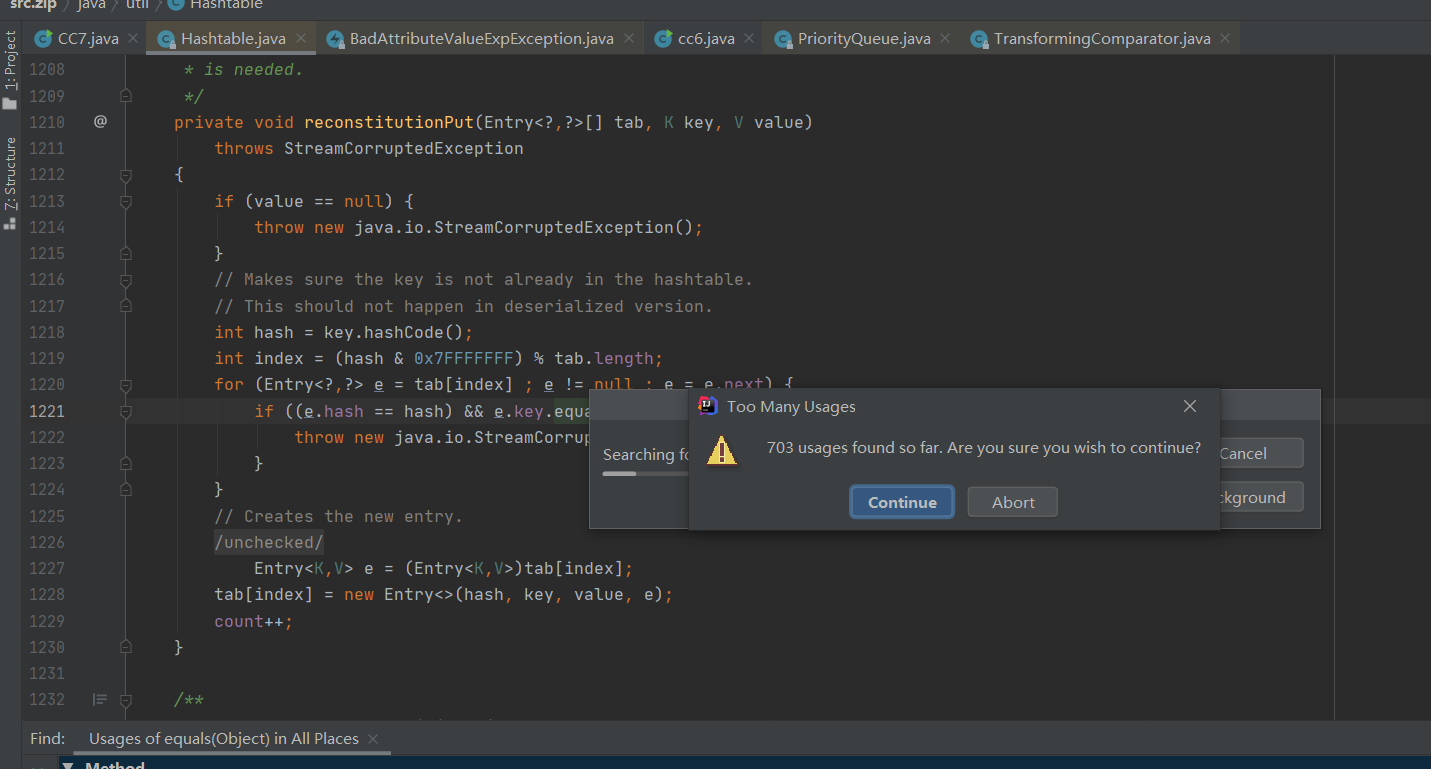The width and height of the screenshot is (1431, 769).
Task: Open the BadAttributeValueExpException.java tab
Action: (x=481, y=39)
